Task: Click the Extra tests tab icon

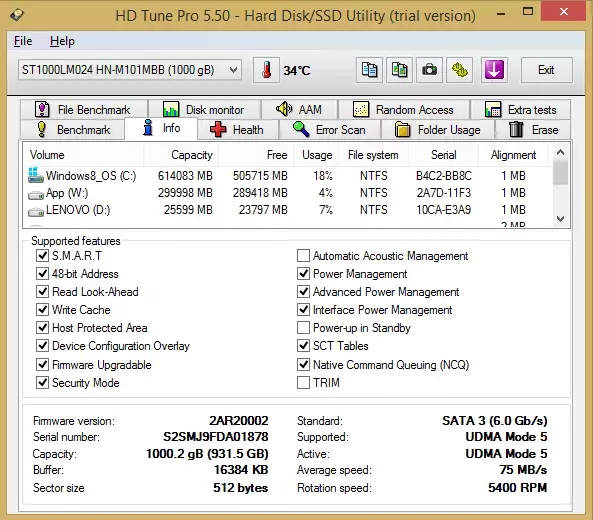Action: click(493, 109)
